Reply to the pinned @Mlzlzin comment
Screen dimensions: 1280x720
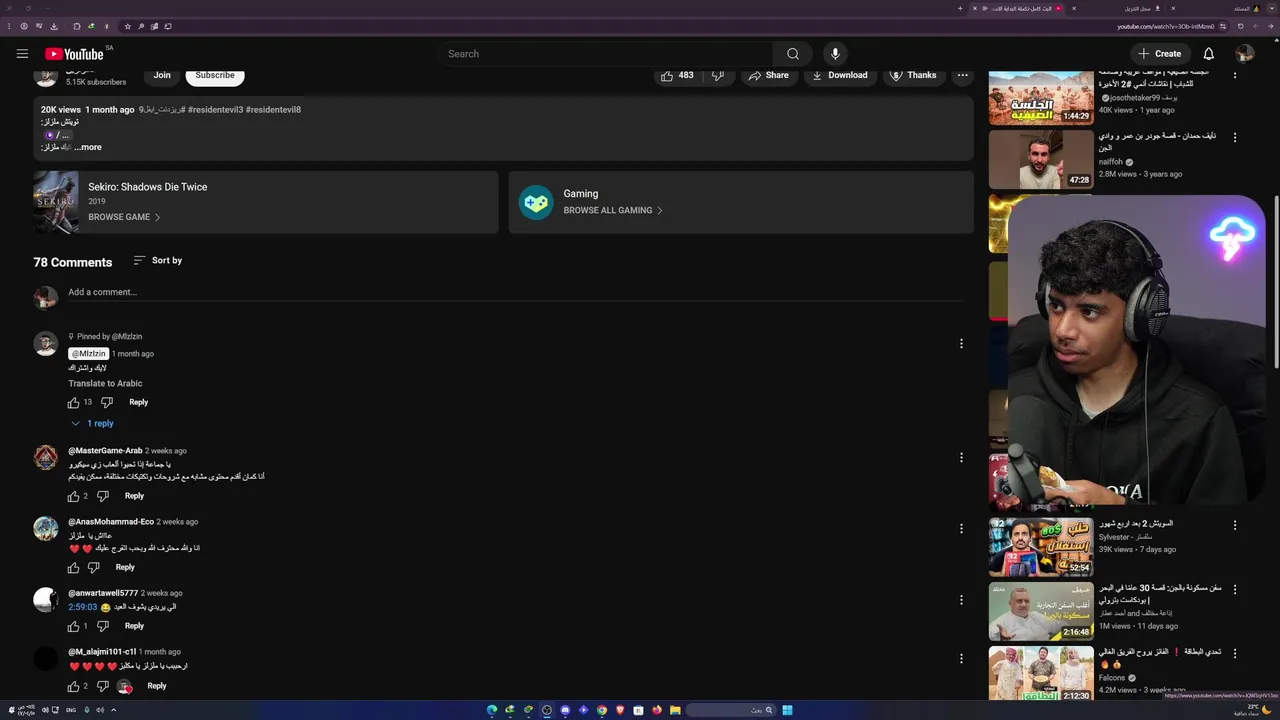coord(138,402)
